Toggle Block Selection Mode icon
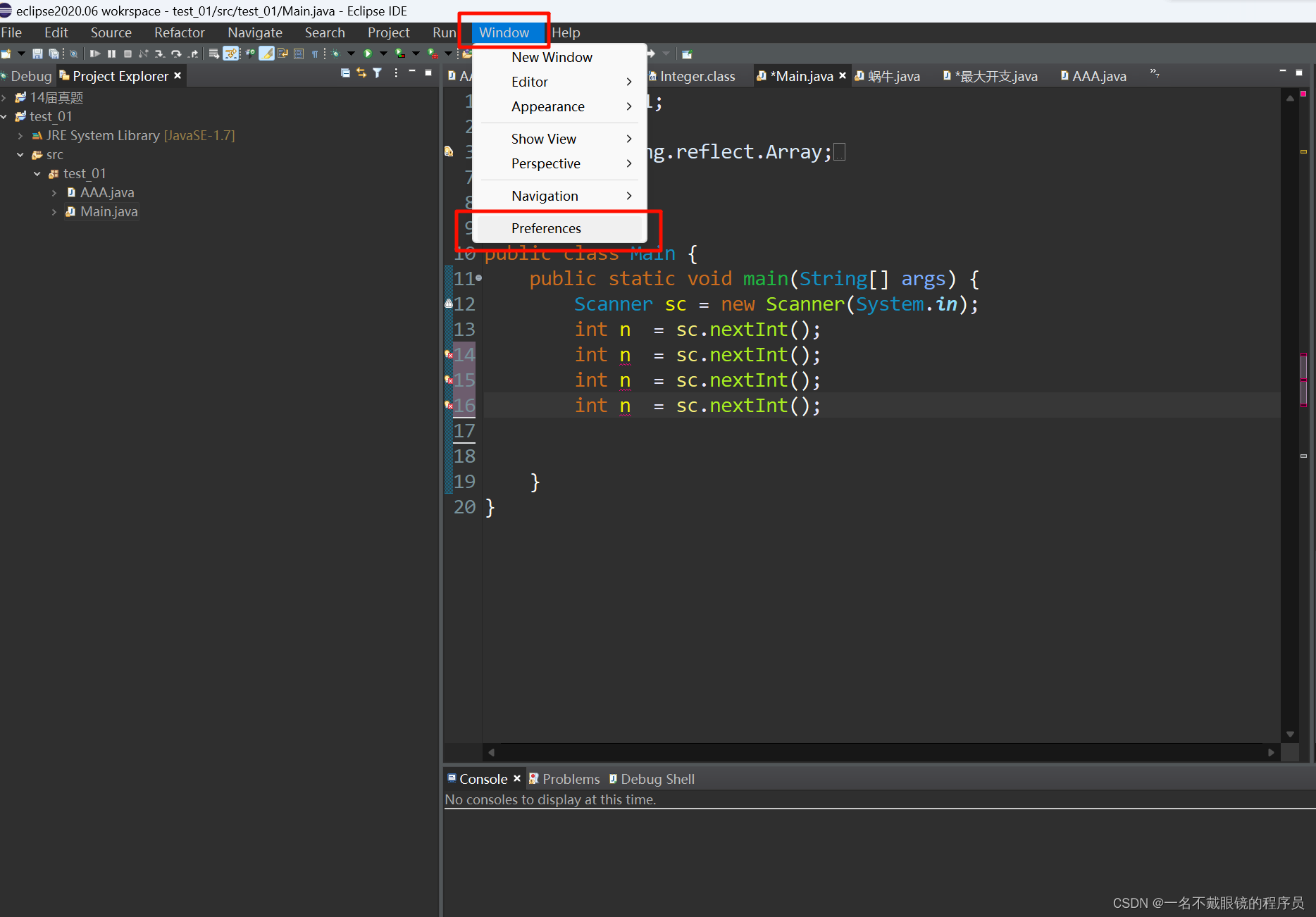The width and height of the screenshot is (1316, 917). [298, 54]
